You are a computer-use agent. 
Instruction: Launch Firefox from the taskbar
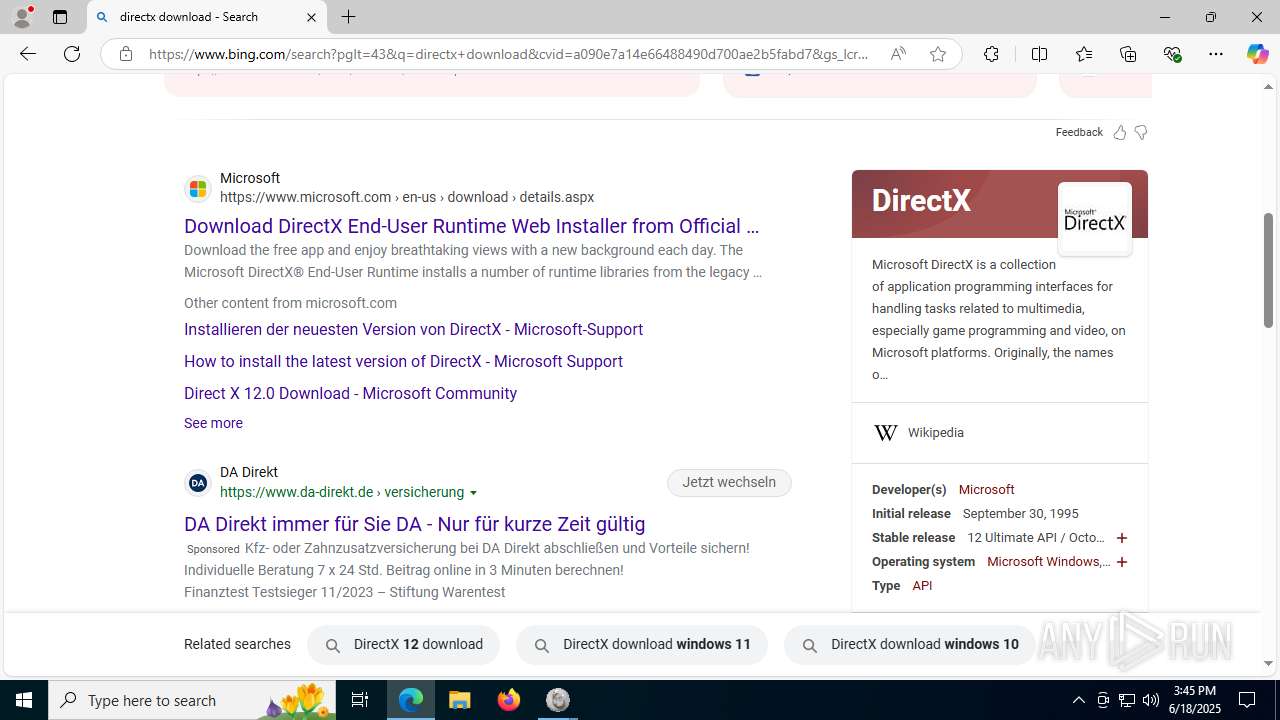coord(509,700)
